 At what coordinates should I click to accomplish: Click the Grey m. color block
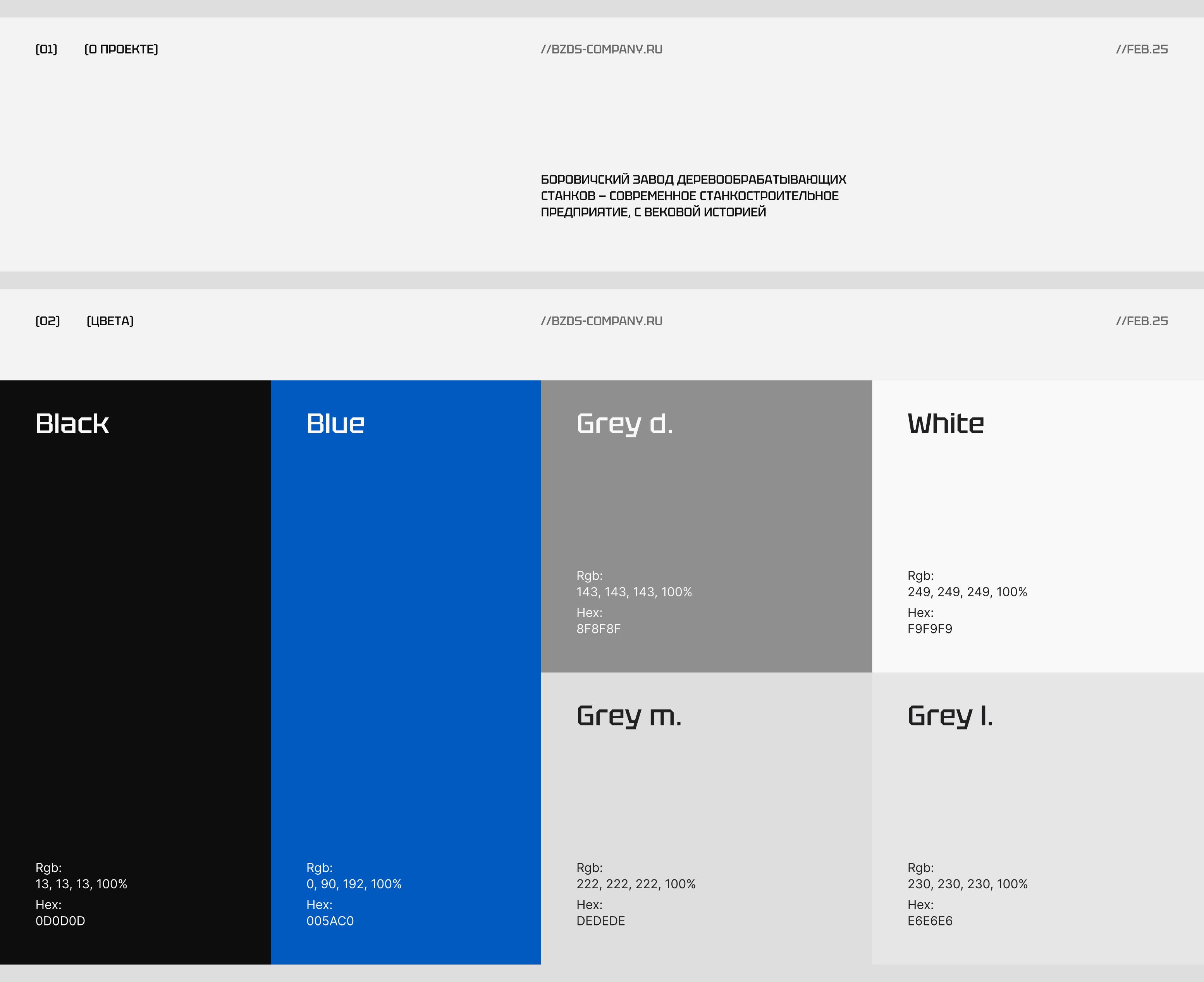[x=706, y=803]
